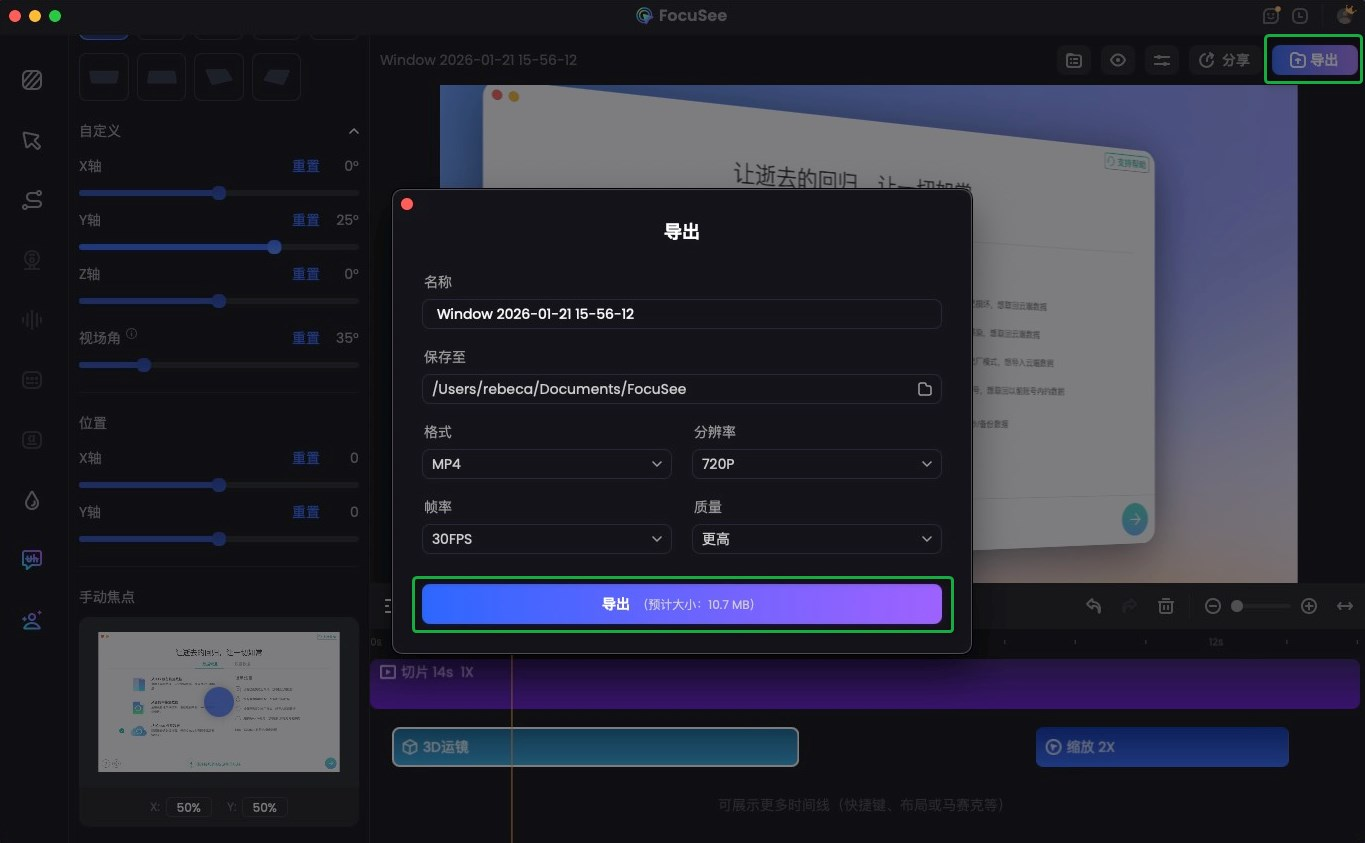Viewport: 1365px width, 843px height.
Task: Click the Y轴 rotation slider handle
Action: click(x=274, y=247)
